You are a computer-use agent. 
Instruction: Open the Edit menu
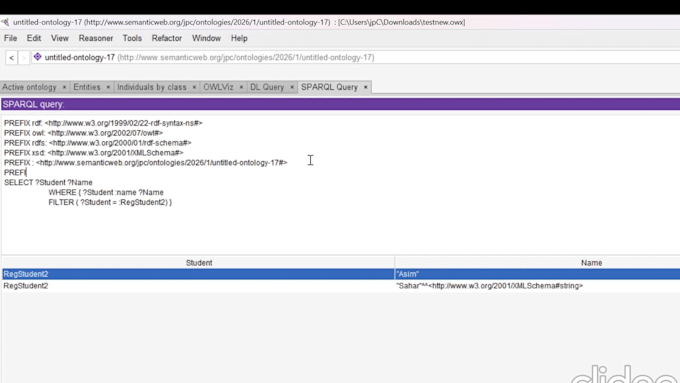[34, 38]
